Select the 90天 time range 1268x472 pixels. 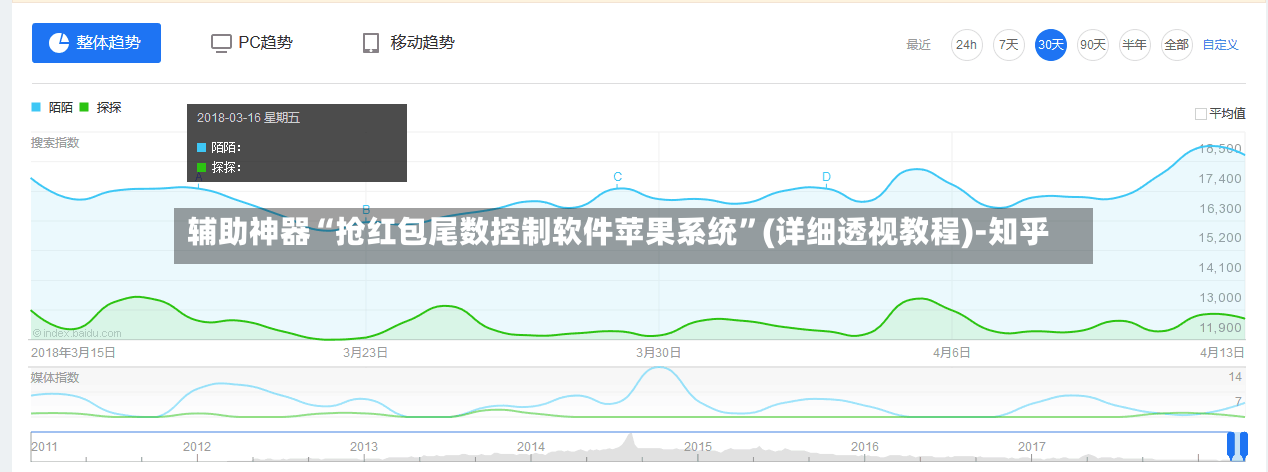coord(1092,45)
